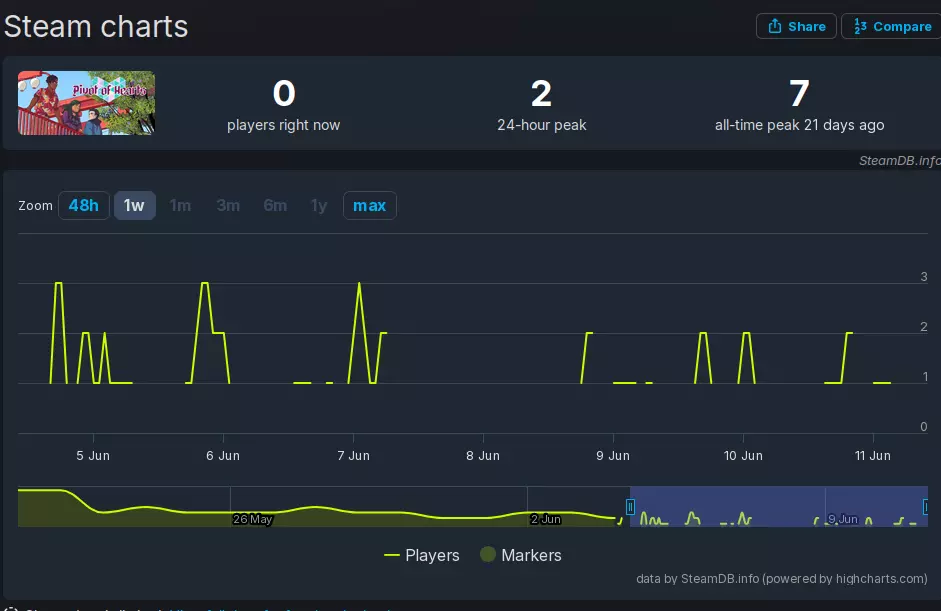This screenshot has height=611, width=941.
Task: Toggle the Markers series in legend
Action: coord(521,555)
